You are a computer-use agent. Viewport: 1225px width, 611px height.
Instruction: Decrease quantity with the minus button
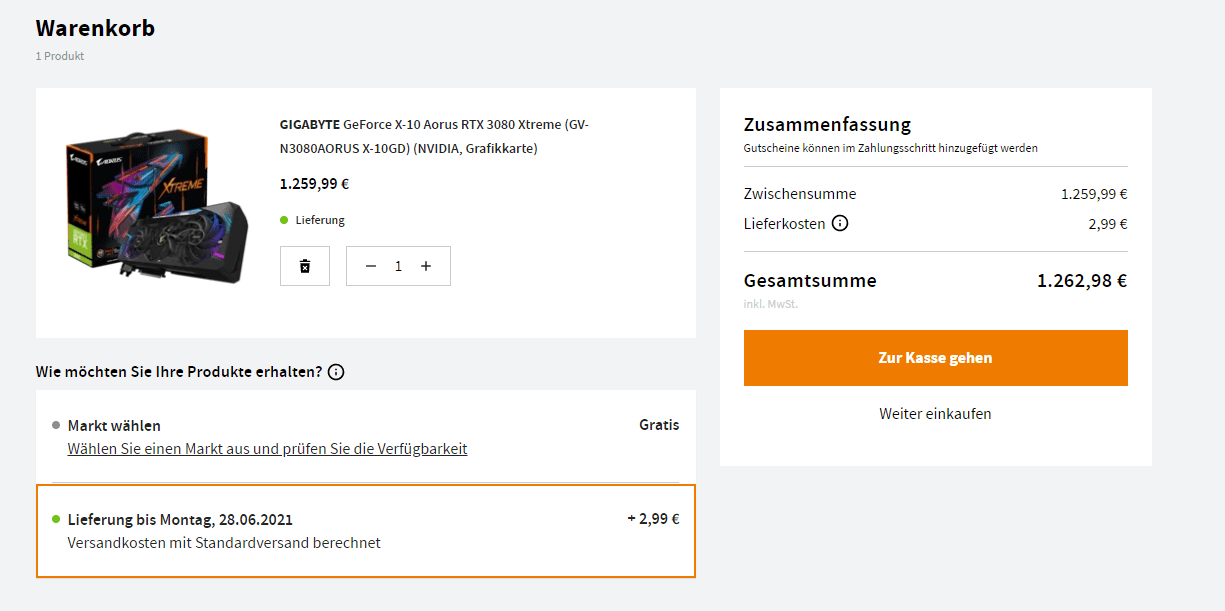[x=371, y=266]
